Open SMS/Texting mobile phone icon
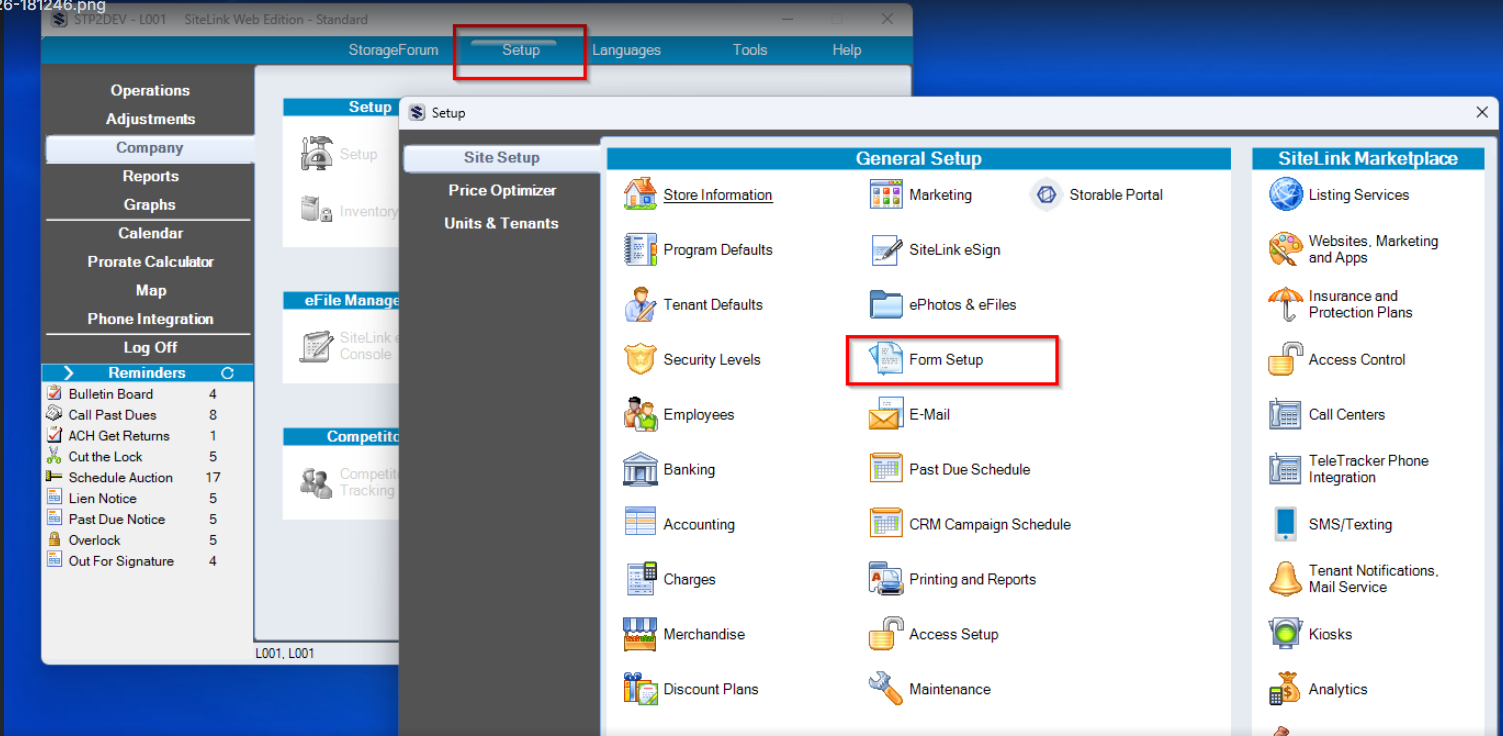Screen dimensions: 1503x736 [1286, 524]
